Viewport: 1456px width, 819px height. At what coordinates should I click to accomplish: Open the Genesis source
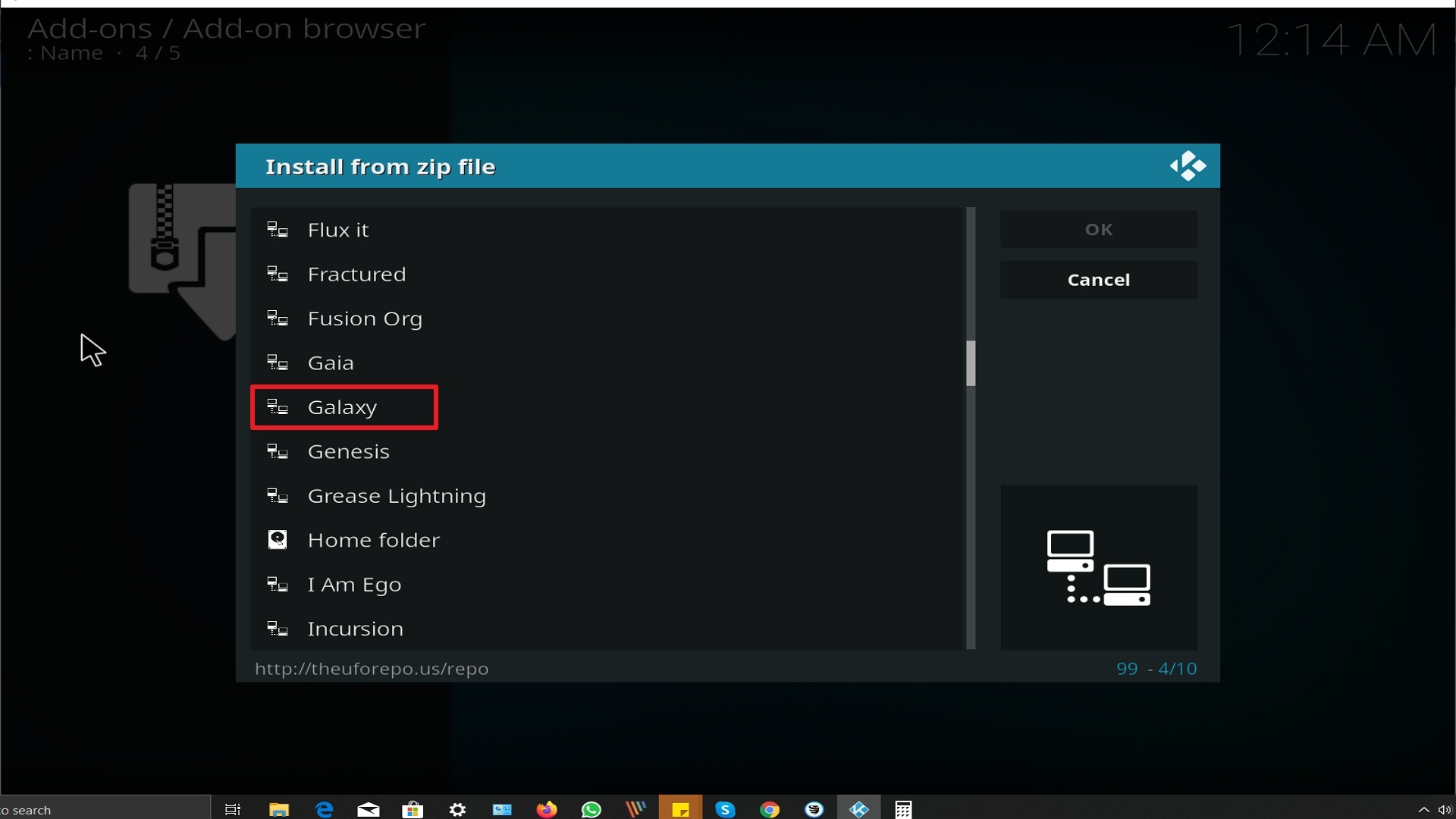tap(607, 451)
